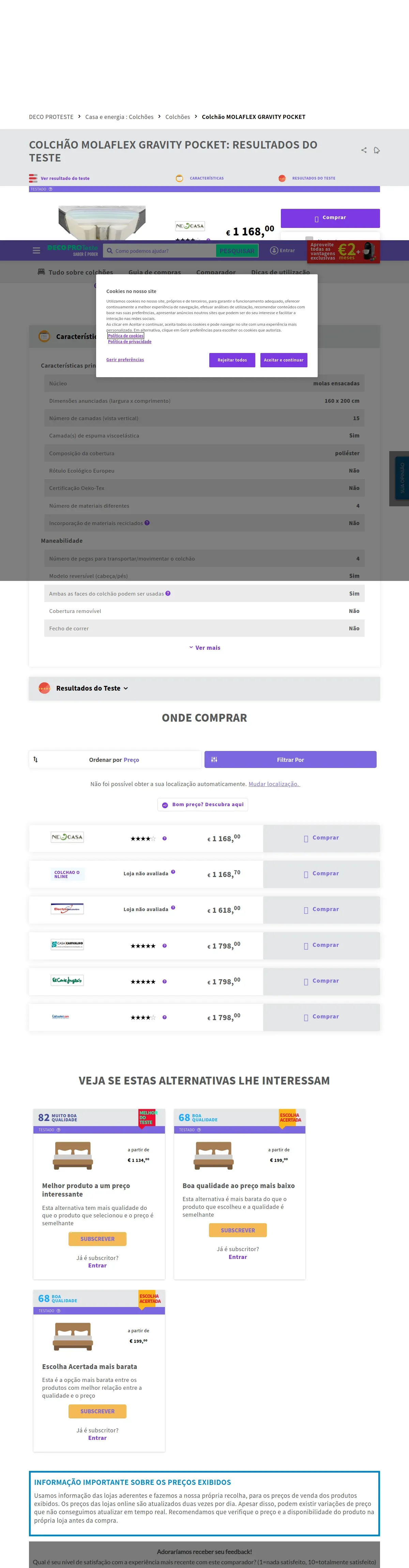Open Comparador navigation tab

216,272
